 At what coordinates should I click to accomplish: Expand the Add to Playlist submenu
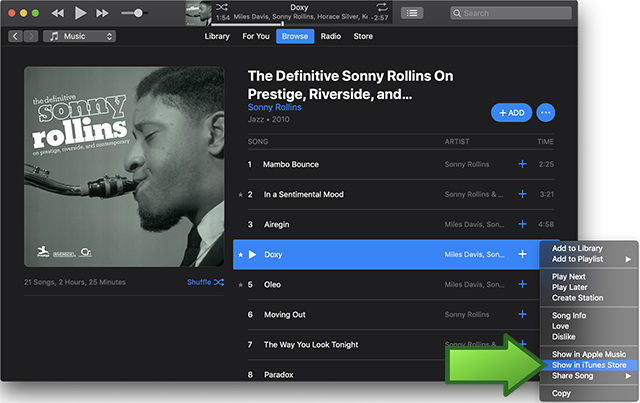point(589,259)
